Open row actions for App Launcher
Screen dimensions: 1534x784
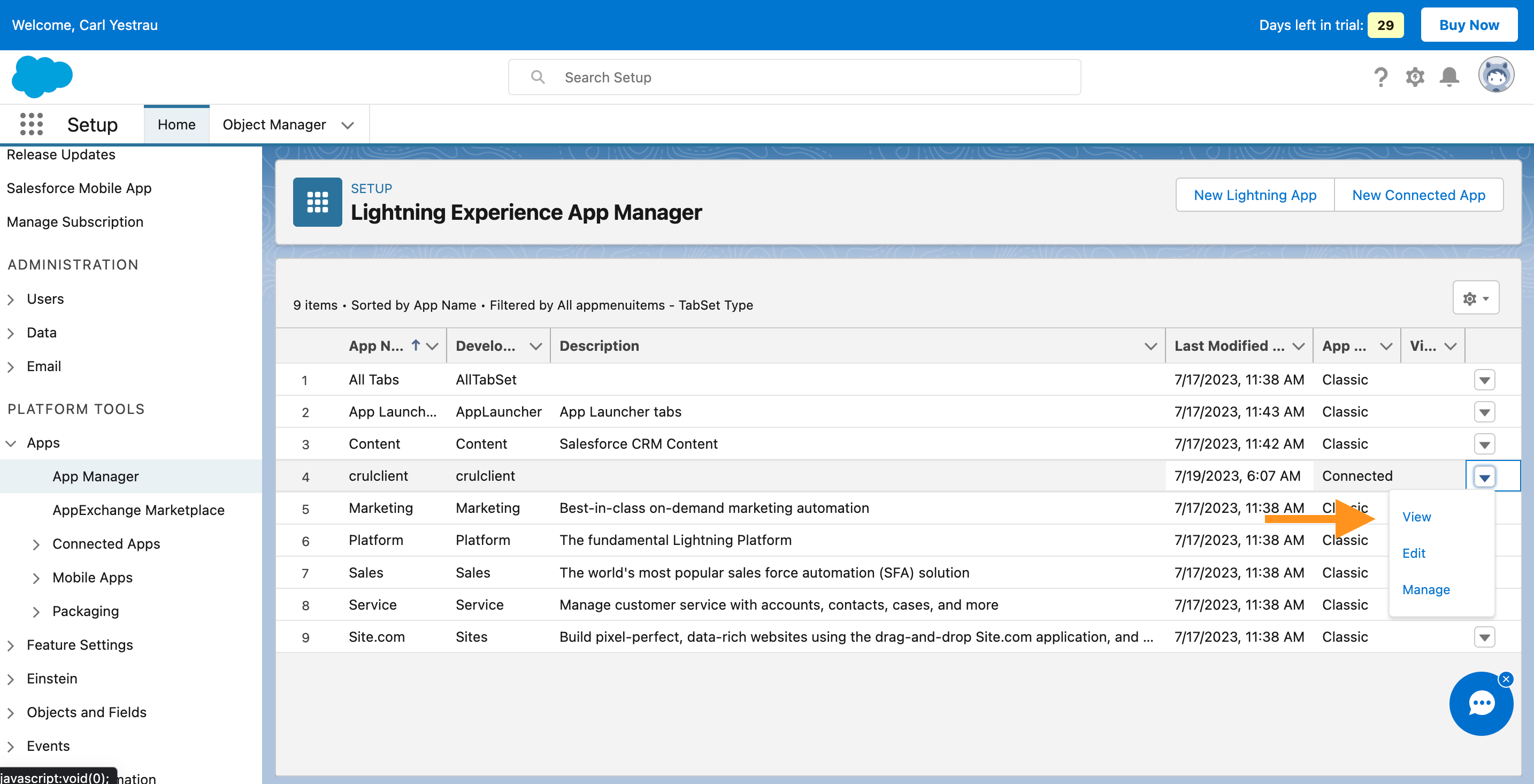[x=1485, y=412]
